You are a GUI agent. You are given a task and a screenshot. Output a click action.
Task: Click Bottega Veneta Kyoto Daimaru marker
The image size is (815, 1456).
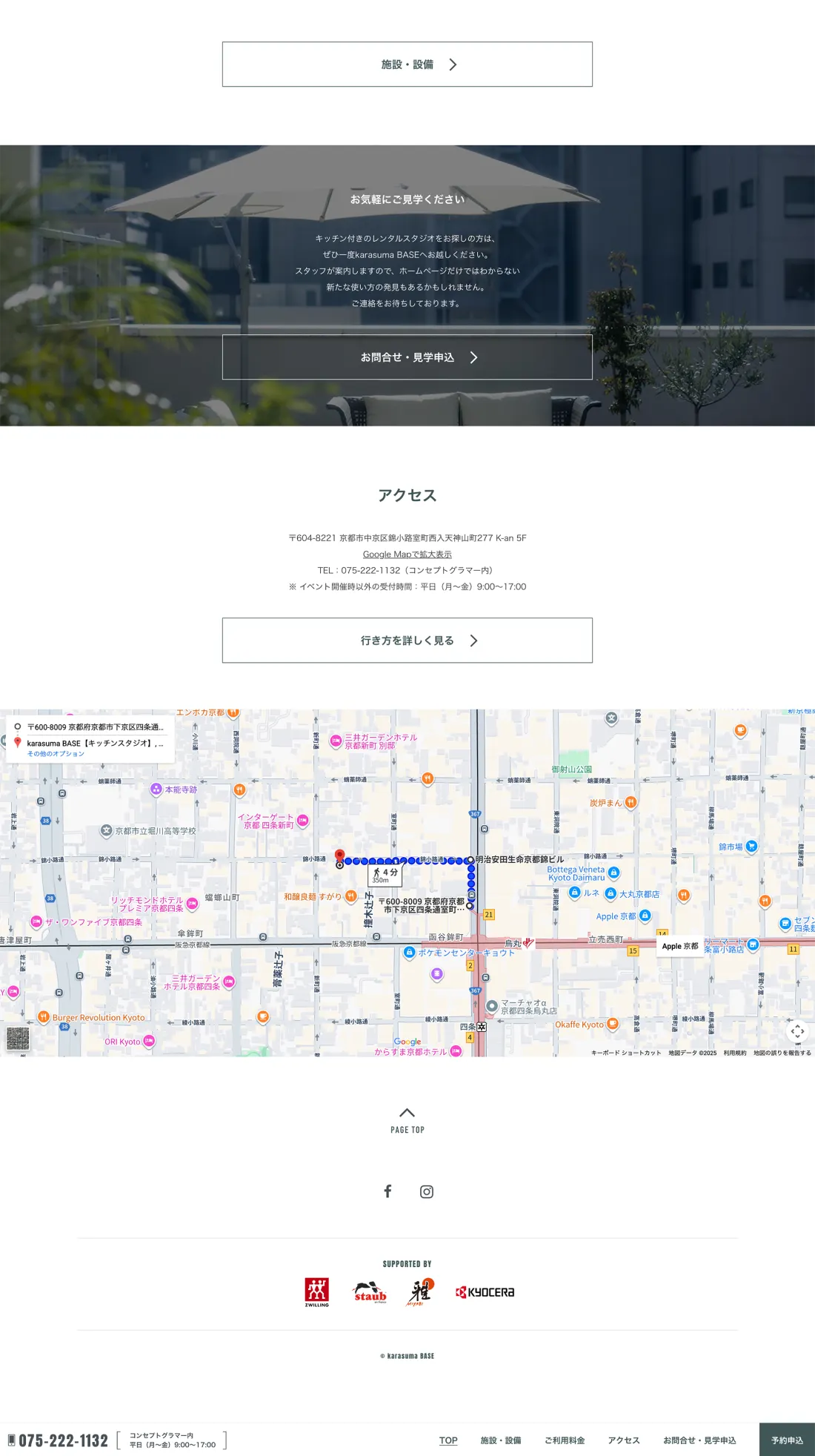(x=613, y=873)
